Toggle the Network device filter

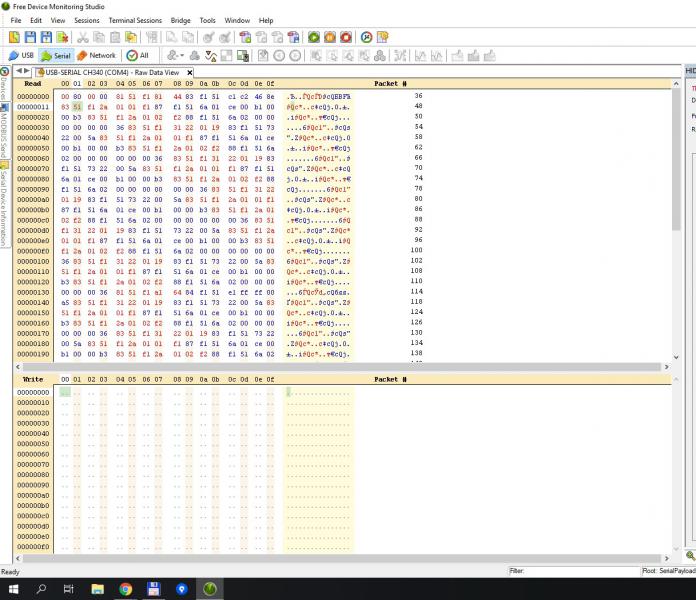tap(96, 55)
